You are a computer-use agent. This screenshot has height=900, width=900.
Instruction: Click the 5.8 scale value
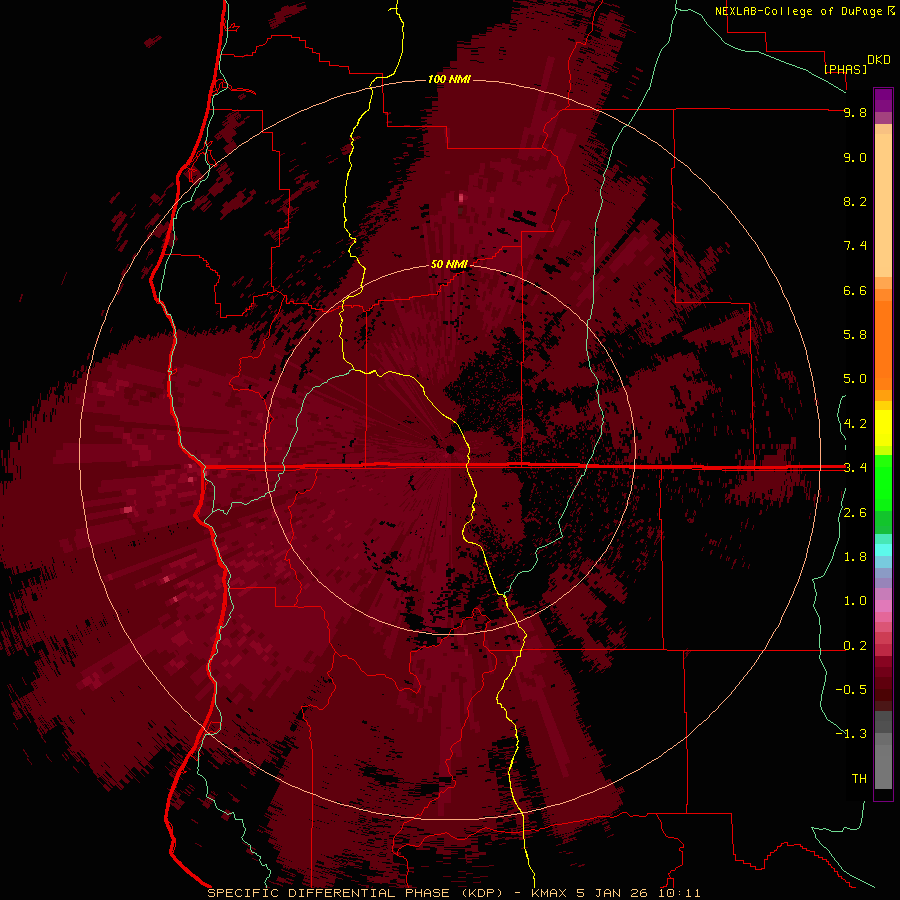855,335
